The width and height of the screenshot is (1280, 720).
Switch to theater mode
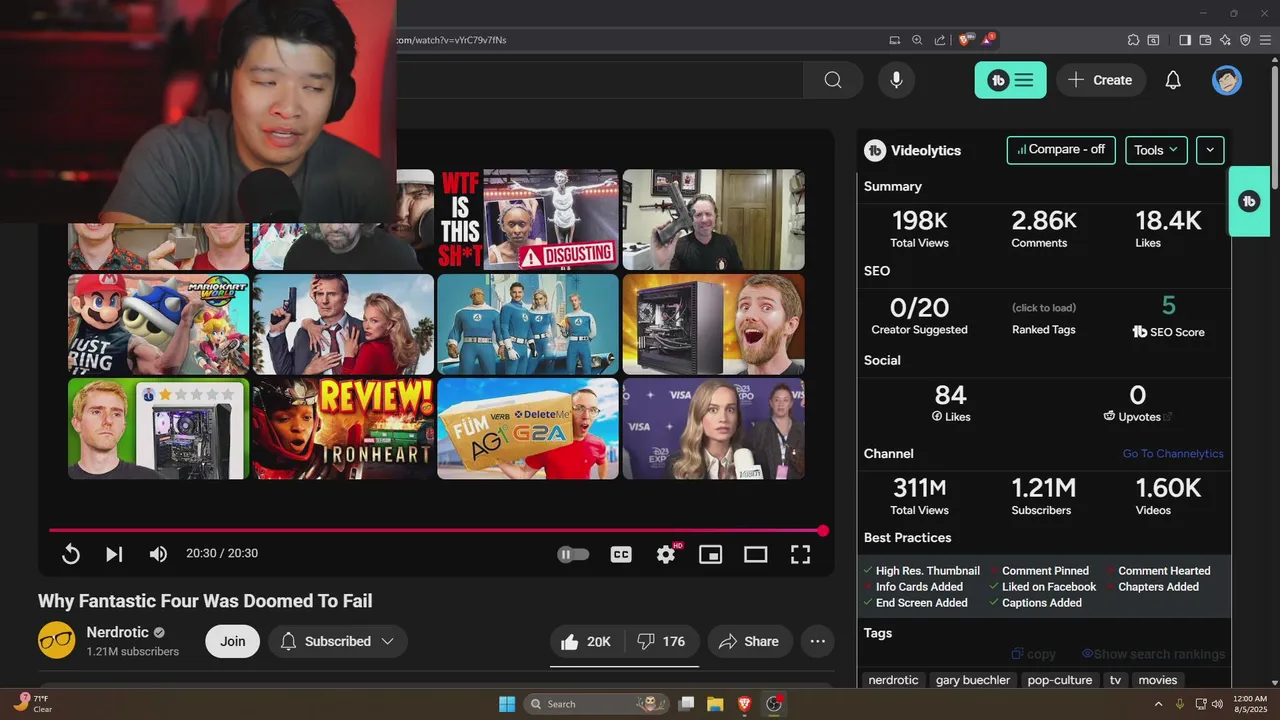coord(755,554)
